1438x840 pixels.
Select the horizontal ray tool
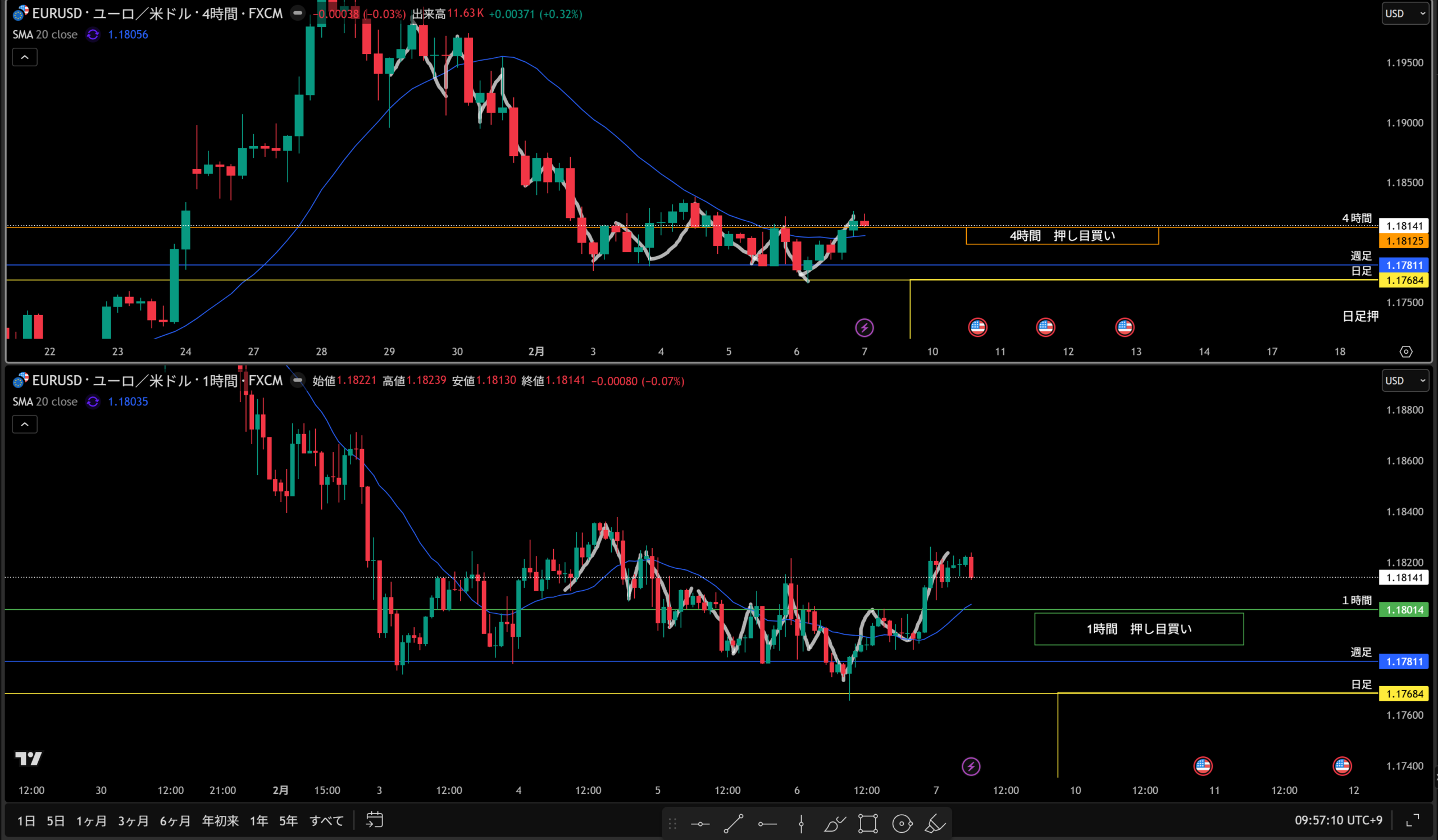pos(767,824)
